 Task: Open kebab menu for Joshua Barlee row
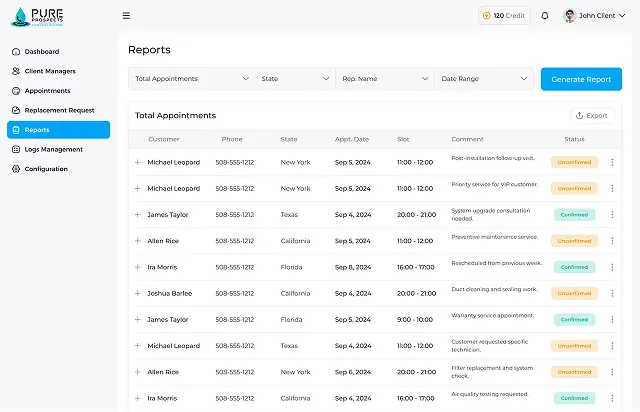612,293
